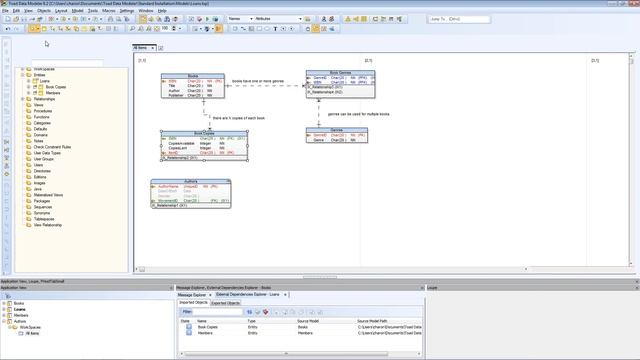Click the Application View toolbar icon
Screen dimensions: 640x360
8,296
